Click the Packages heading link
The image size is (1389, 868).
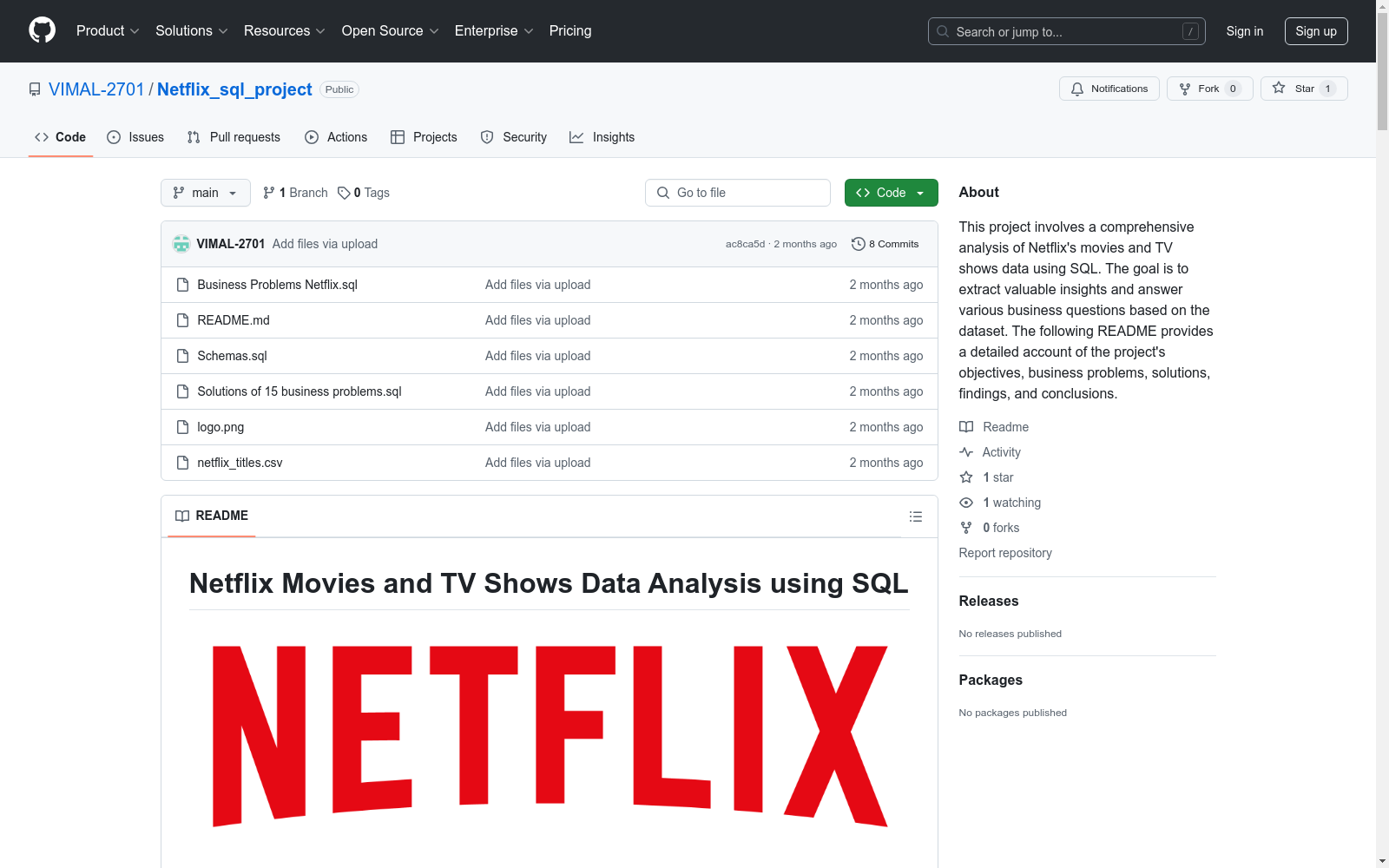(x=991, y=680)
